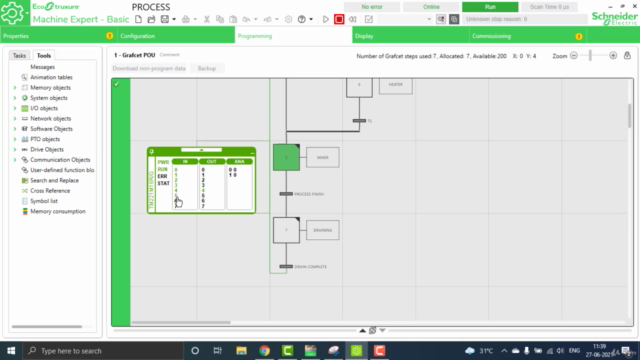Open the Commissioning tab
The width and height of the screenshot is (640, 360).
tap(528, 36)
